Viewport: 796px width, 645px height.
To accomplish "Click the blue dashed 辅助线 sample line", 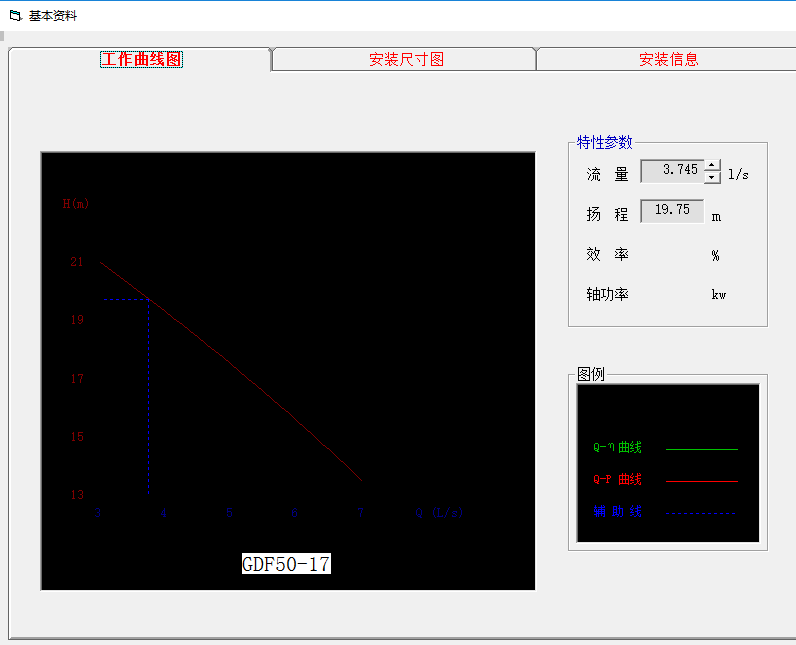I will tap(701, 514).
